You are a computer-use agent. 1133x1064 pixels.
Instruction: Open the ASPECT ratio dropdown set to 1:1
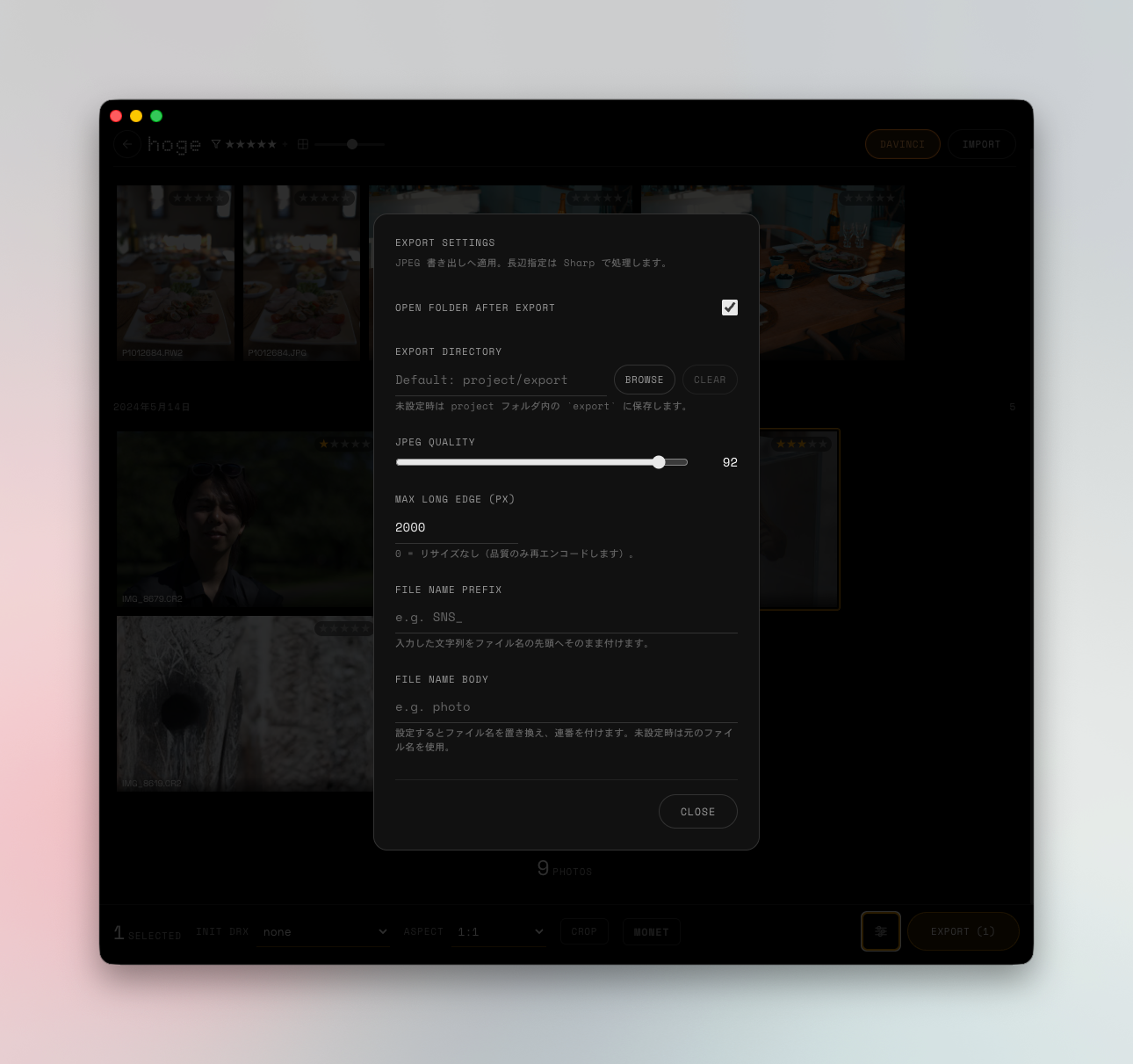click(497, 931)
